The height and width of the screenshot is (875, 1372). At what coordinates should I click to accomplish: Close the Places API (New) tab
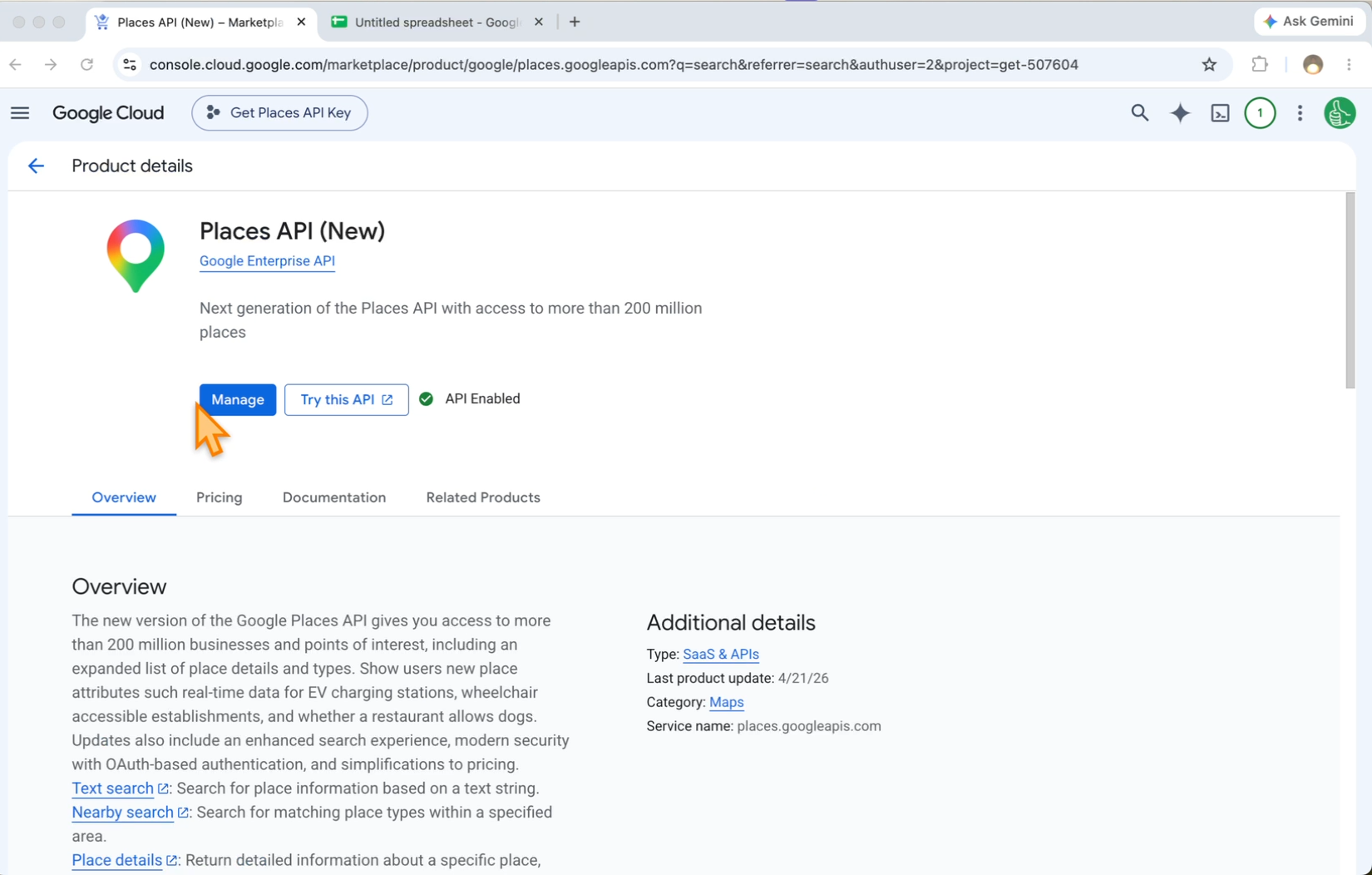[301, 22]
